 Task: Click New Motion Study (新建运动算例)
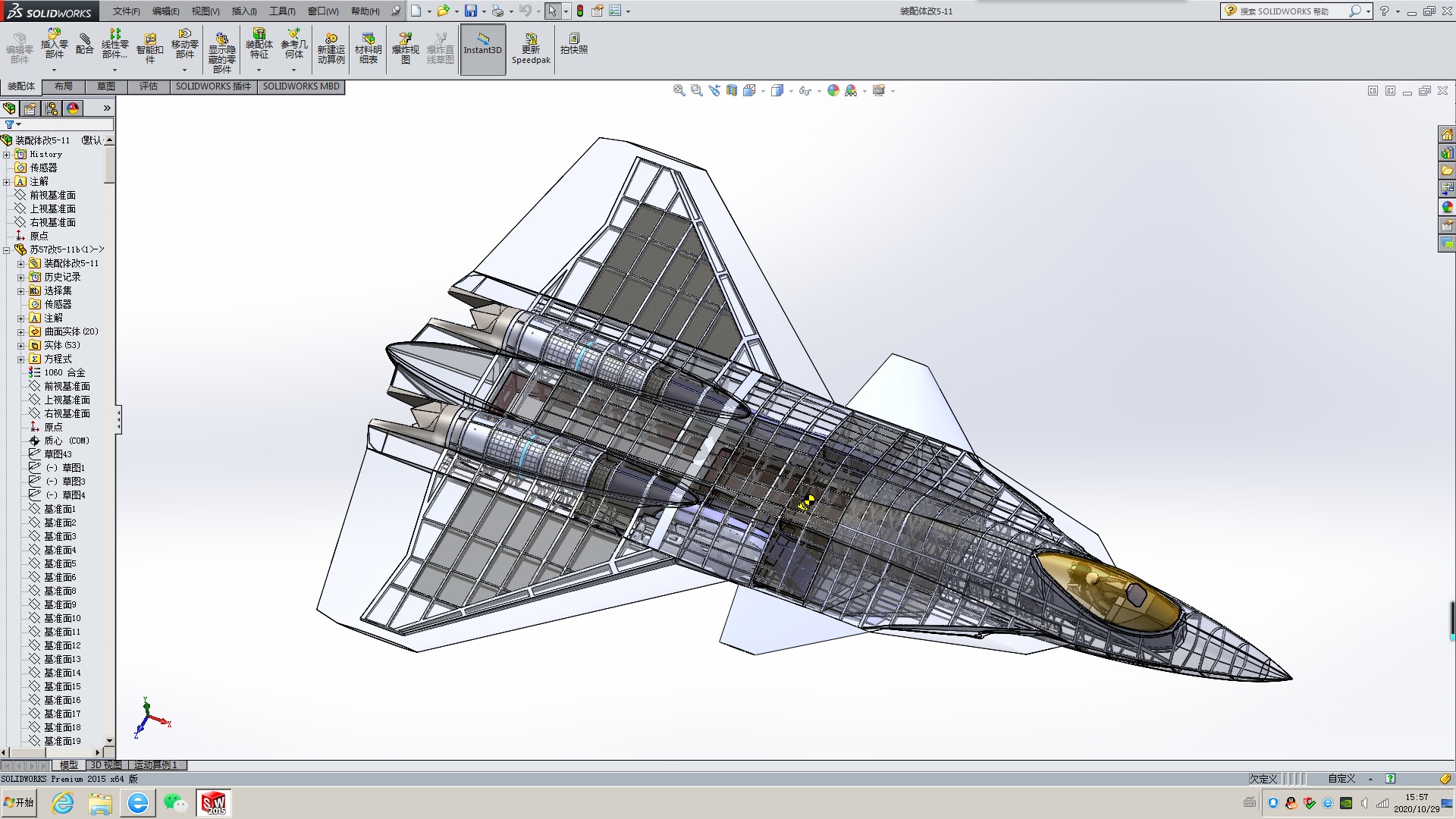[x=331, y=48]
